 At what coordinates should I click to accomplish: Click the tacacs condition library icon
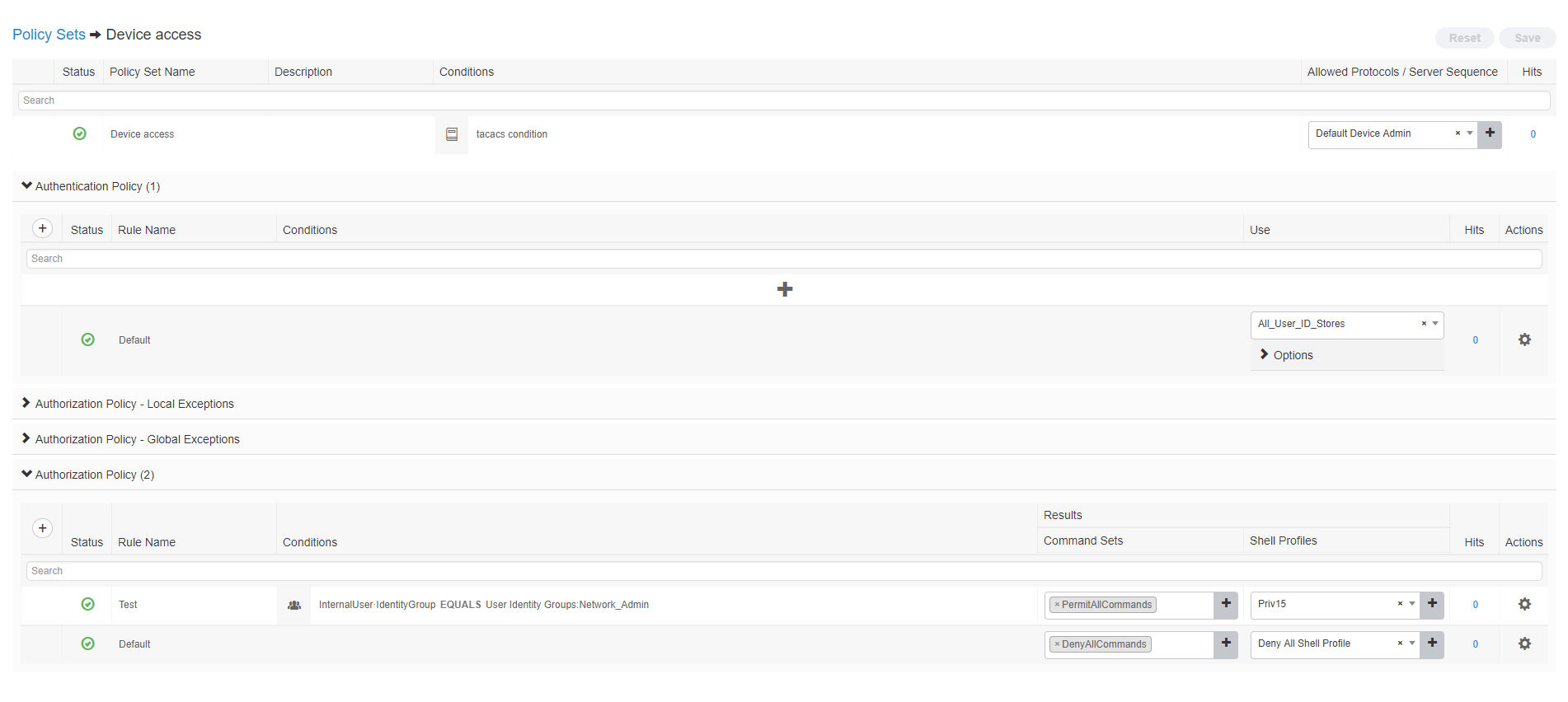452,134
